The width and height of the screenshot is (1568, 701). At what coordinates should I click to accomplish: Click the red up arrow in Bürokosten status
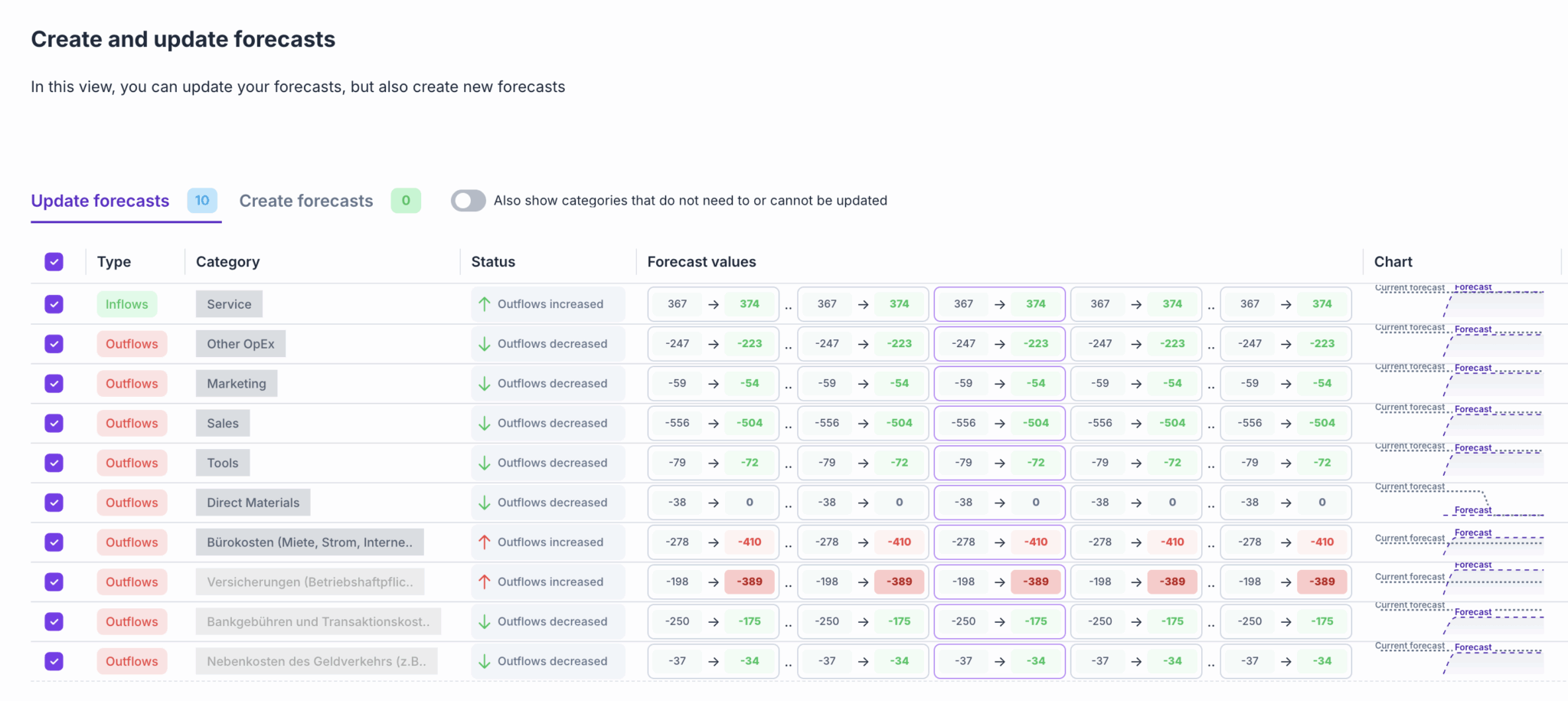pos(484,542)
